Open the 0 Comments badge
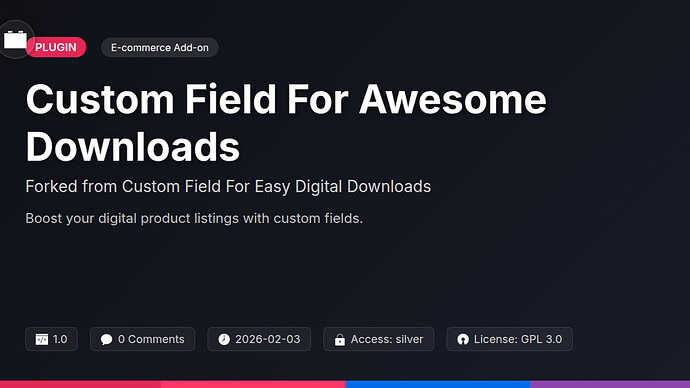The image size is (690, 388). coord(143,339)
